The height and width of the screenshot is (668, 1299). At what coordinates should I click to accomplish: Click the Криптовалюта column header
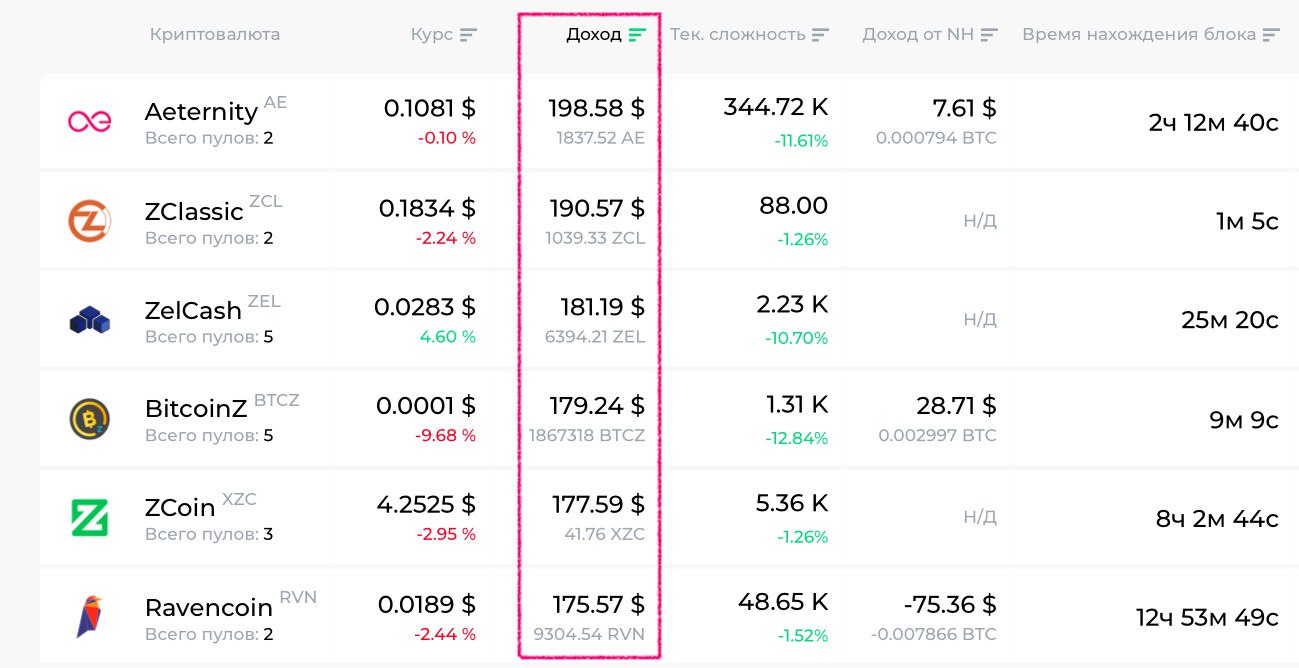[x=215, y=35]
